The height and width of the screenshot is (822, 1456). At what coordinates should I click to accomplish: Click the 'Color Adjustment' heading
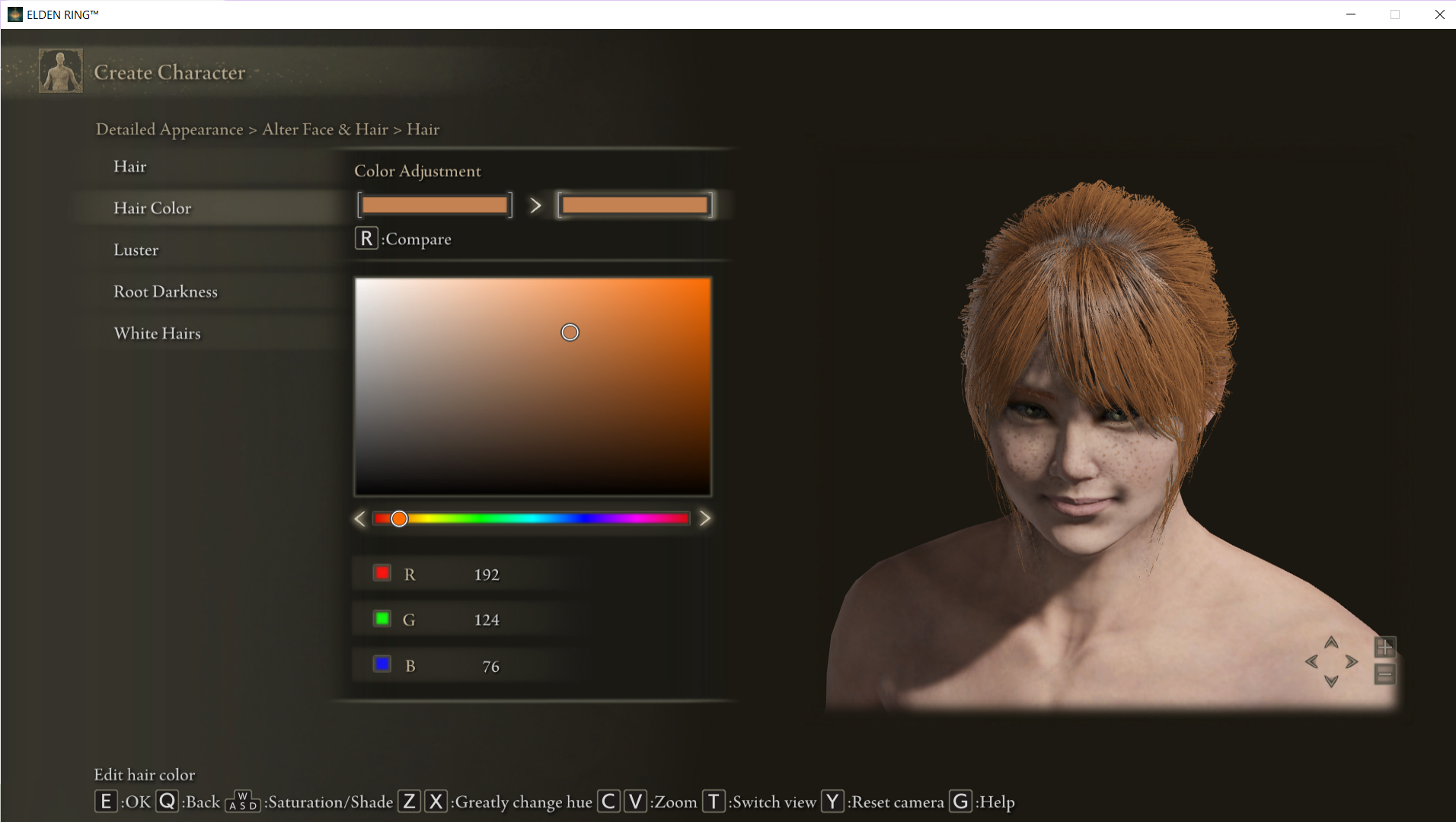tap(417, 171)
